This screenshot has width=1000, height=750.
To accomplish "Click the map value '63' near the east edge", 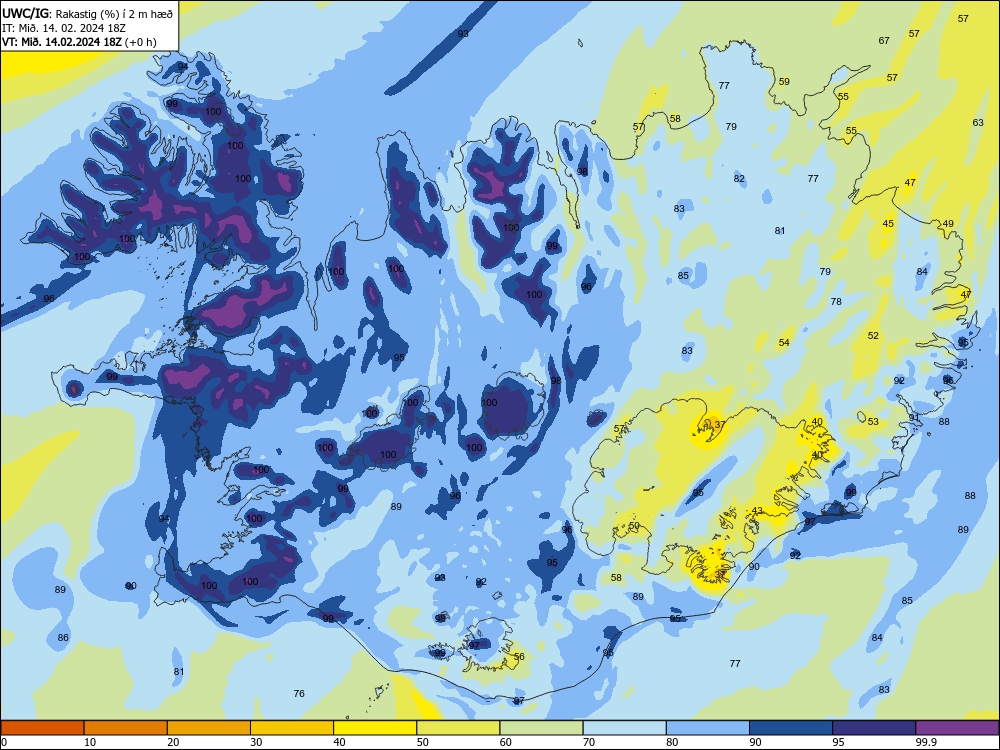I will (978, 122).
